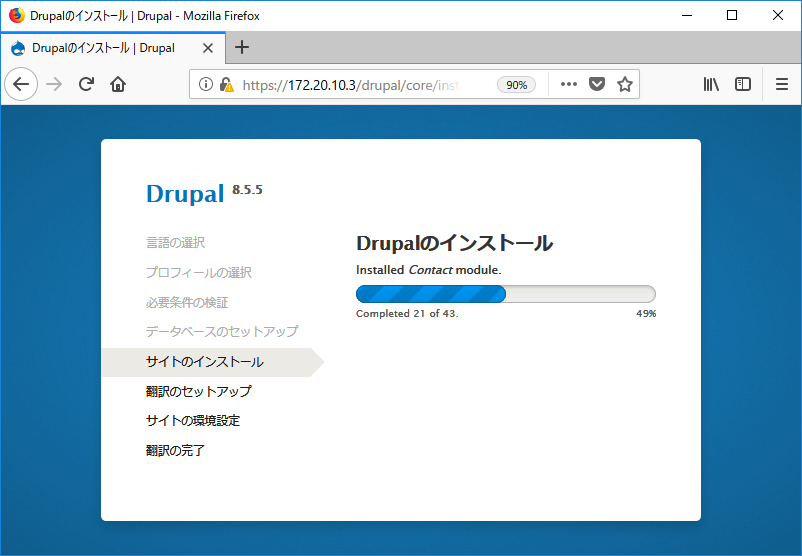Click the insecure connection padlock warning icon

pos(226,84)
